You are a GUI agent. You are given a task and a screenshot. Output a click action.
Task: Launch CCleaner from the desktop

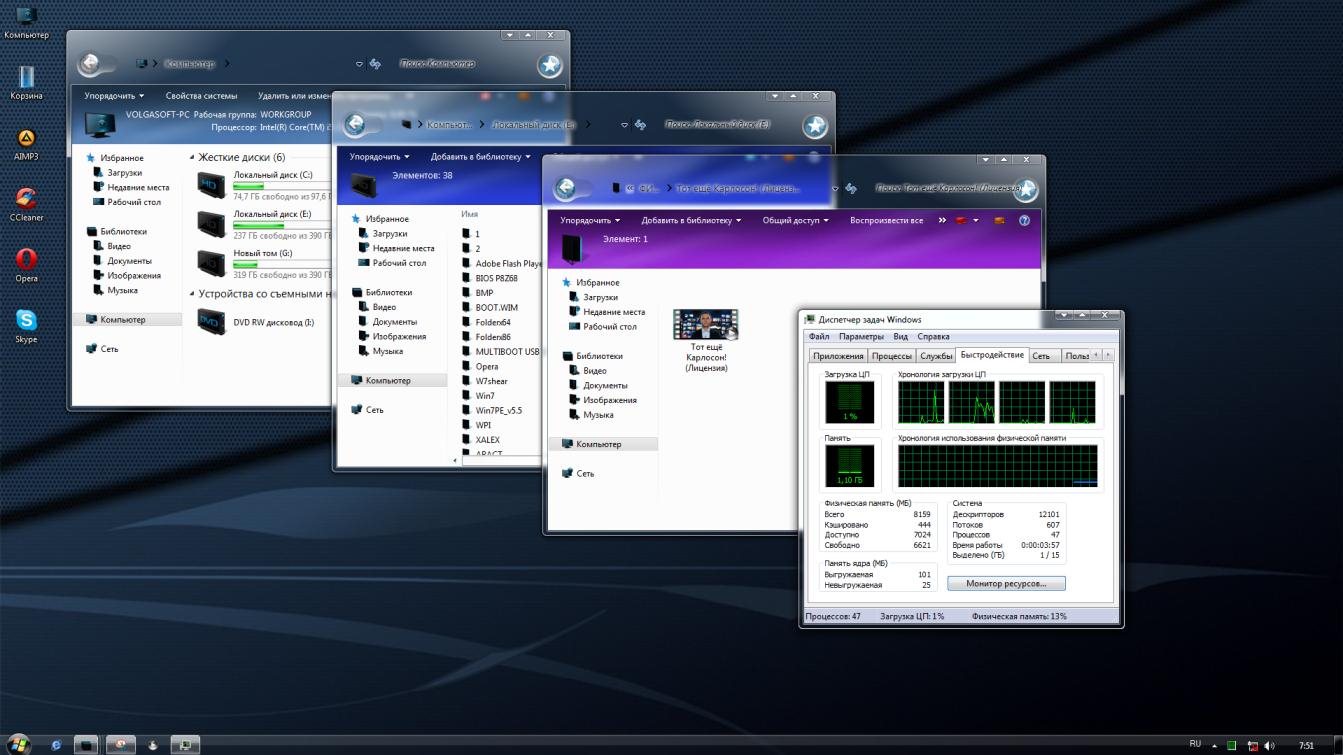coord(26,200)
